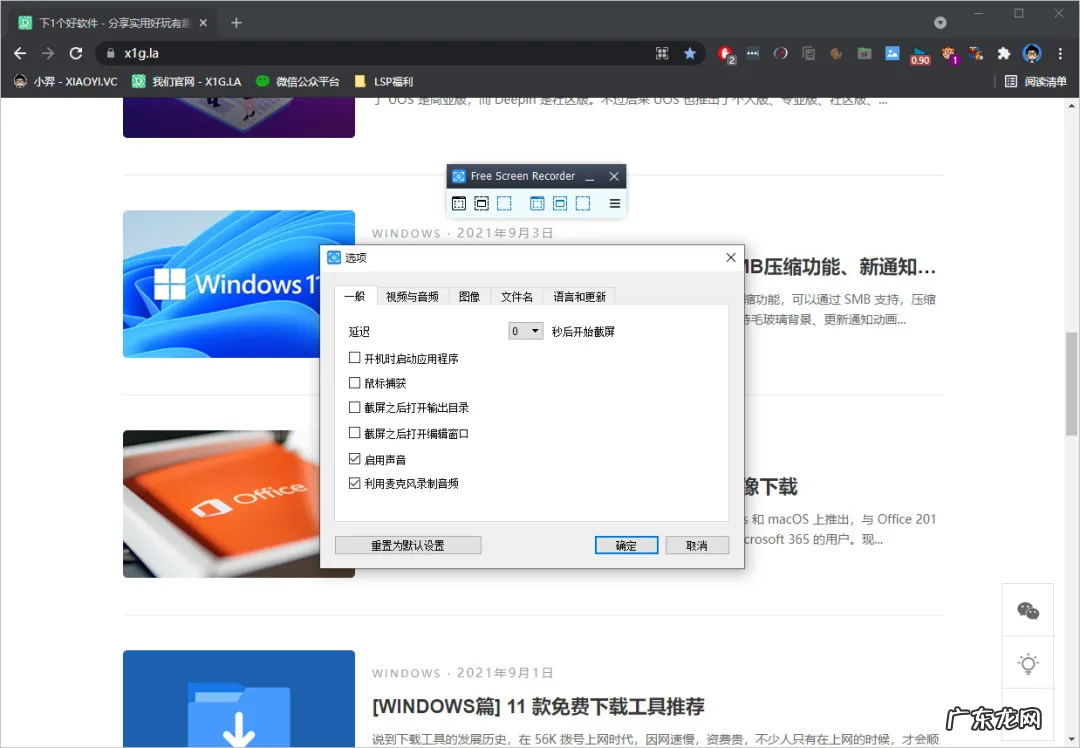Start fullscreen video recording mode

point(537,203)
